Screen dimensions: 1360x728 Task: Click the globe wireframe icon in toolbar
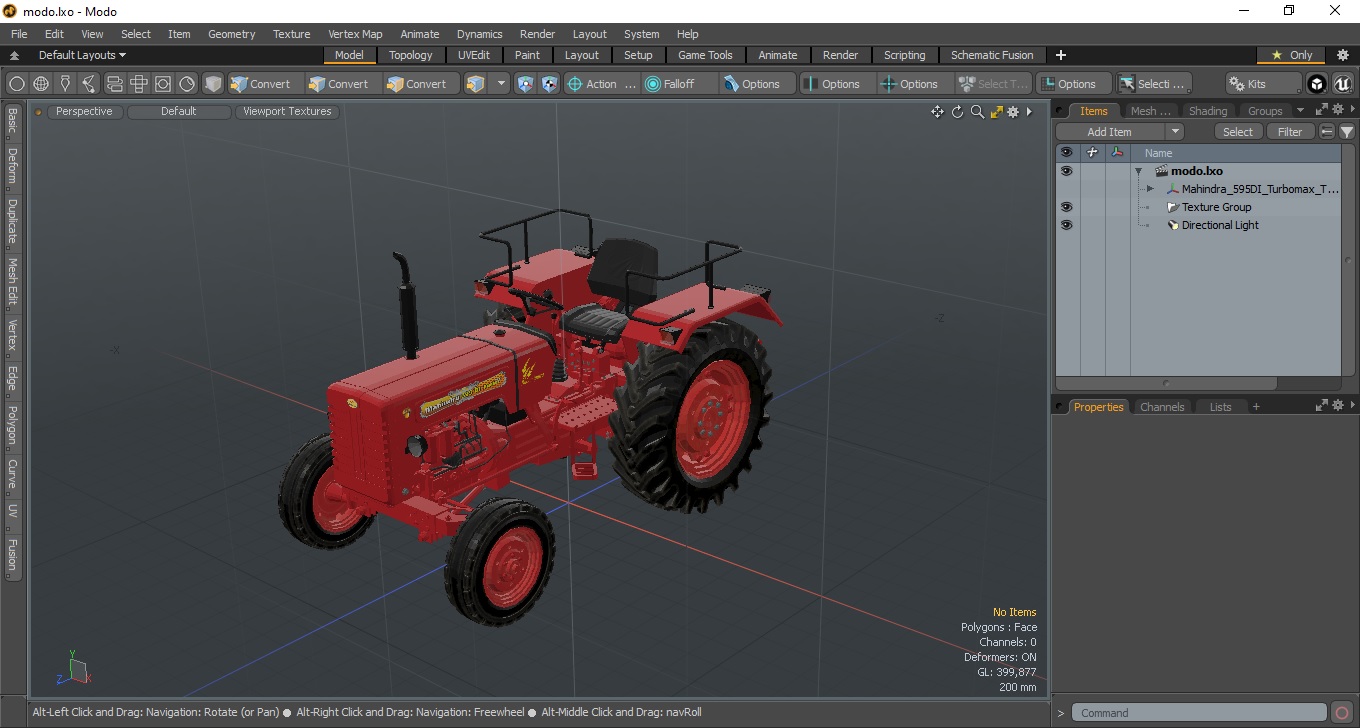[x=41, y=84]
